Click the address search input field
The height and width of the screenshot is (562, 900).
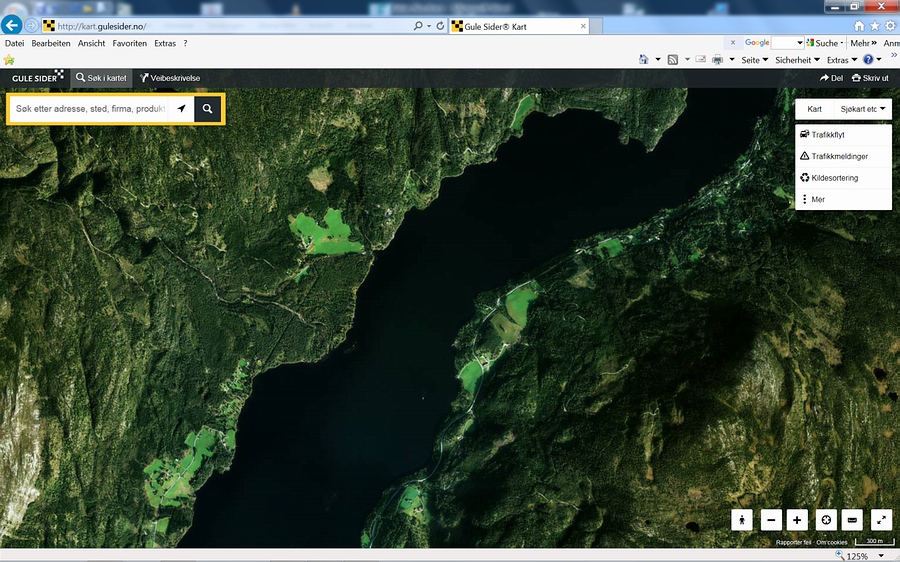click(x=90, y=109)
